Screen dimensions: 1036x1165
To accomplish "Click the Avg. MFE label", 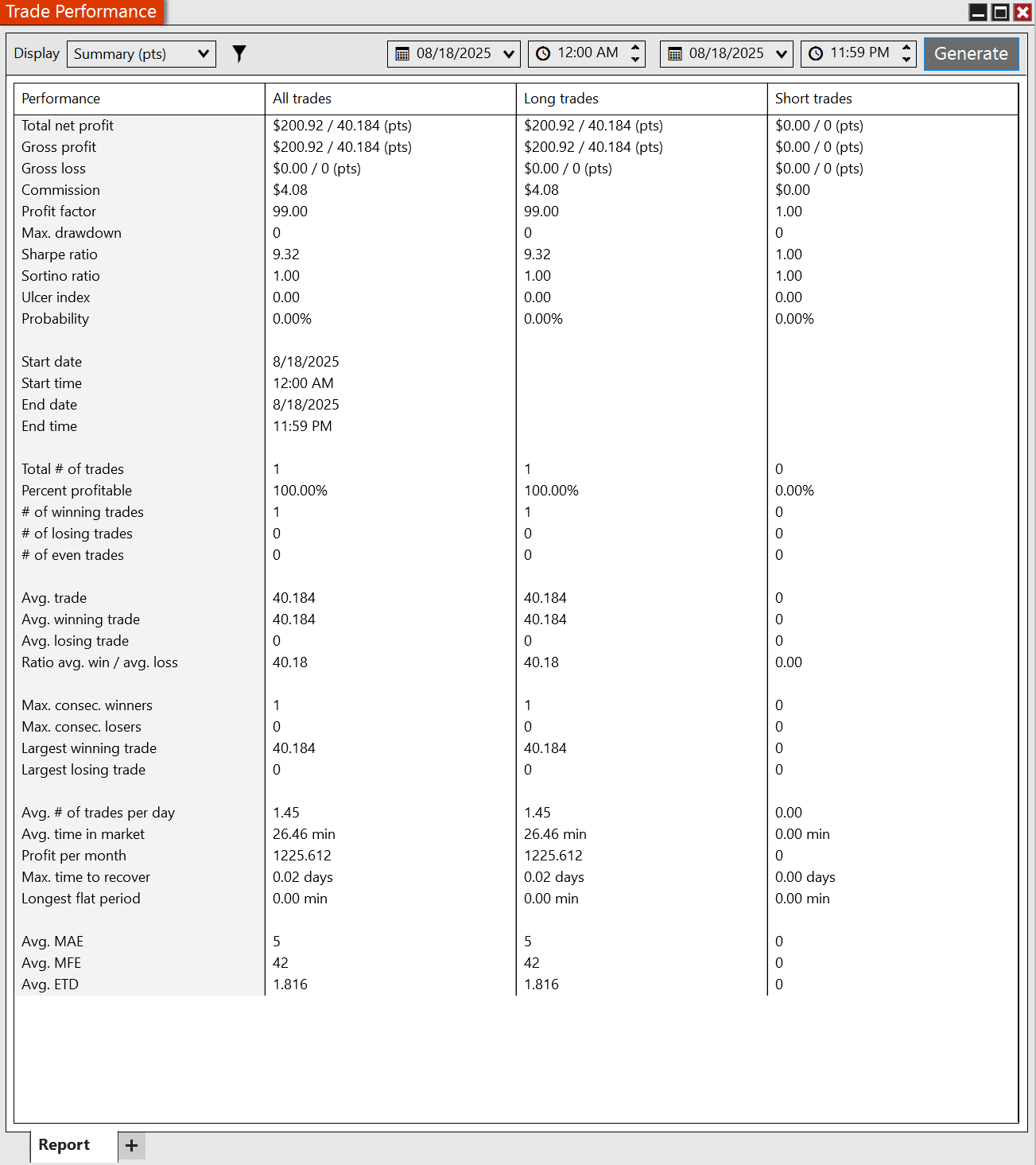I will click(x=51, y=963).
